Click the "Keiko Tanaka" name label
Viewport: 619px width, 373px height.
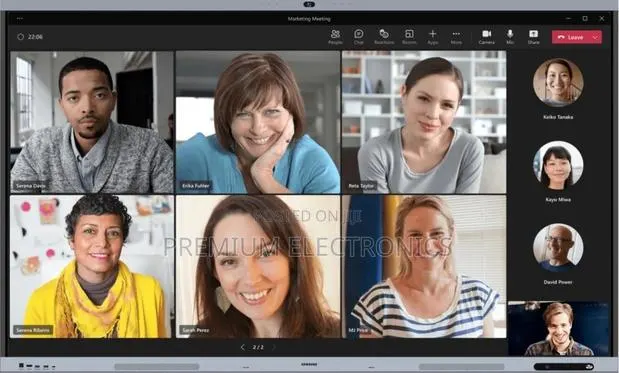[x=558, y=117]
